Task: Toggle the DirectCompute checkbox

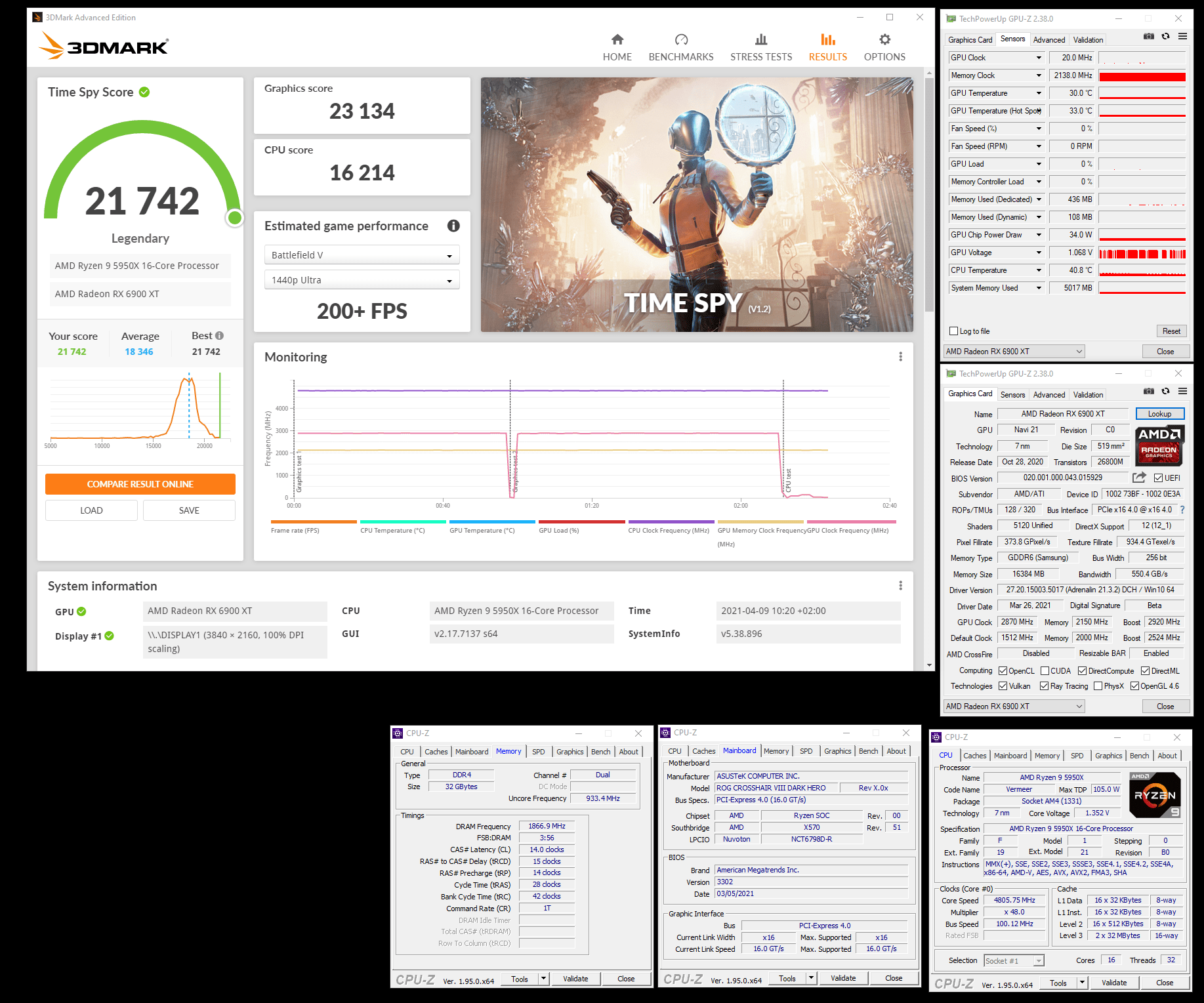Action: 1082,671
